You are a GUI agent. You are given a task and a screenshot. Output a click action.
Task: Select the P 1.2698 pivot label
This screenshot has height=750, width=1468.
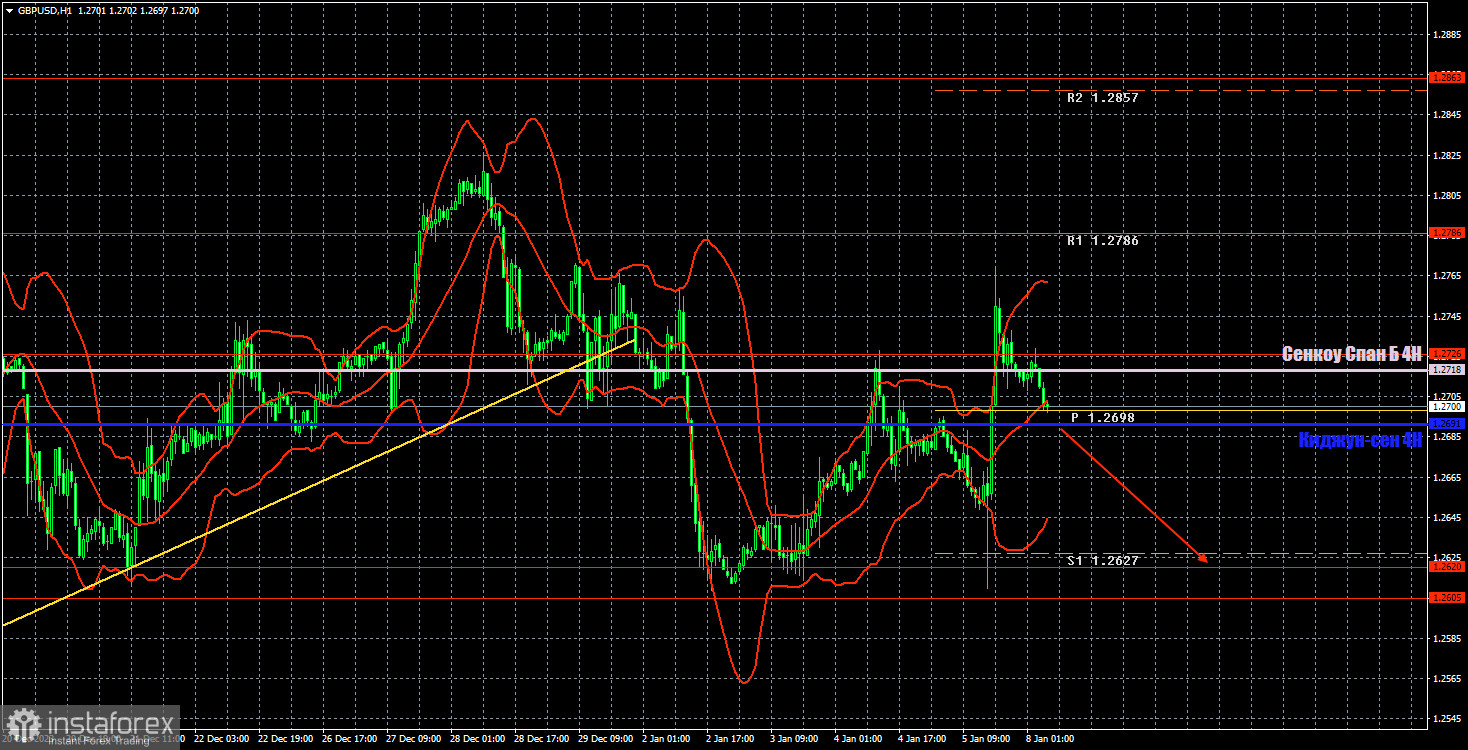[1103, 417]
